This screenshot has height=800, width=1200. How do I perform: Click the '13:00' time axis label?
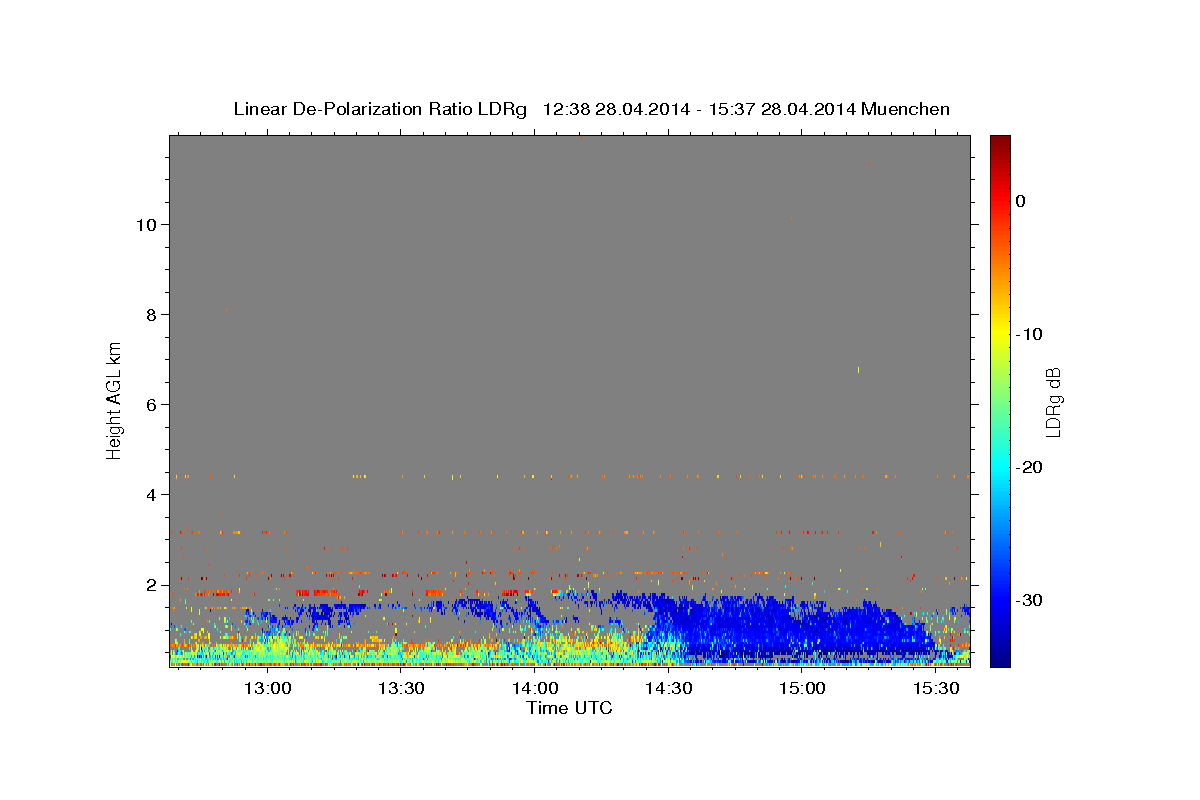coord(268,689)
